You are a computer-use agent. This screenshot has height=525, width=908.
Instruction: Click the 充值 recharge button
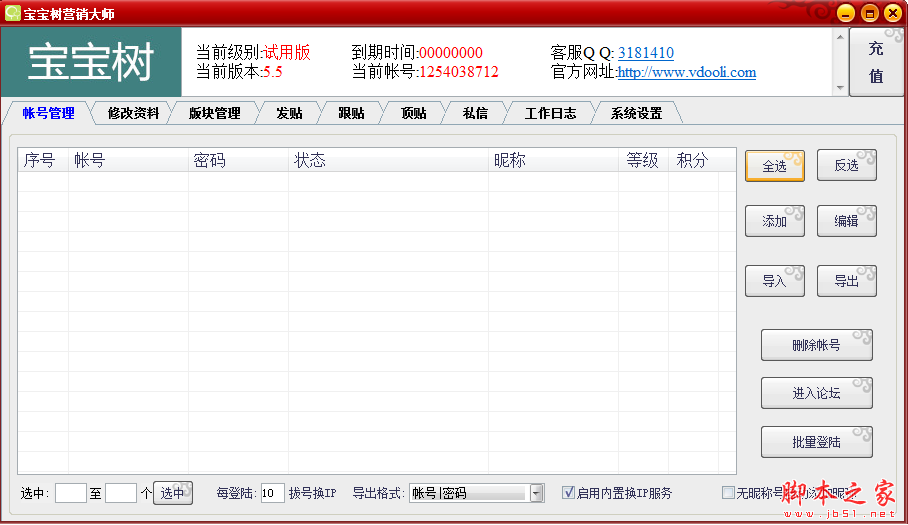[876, 62]
